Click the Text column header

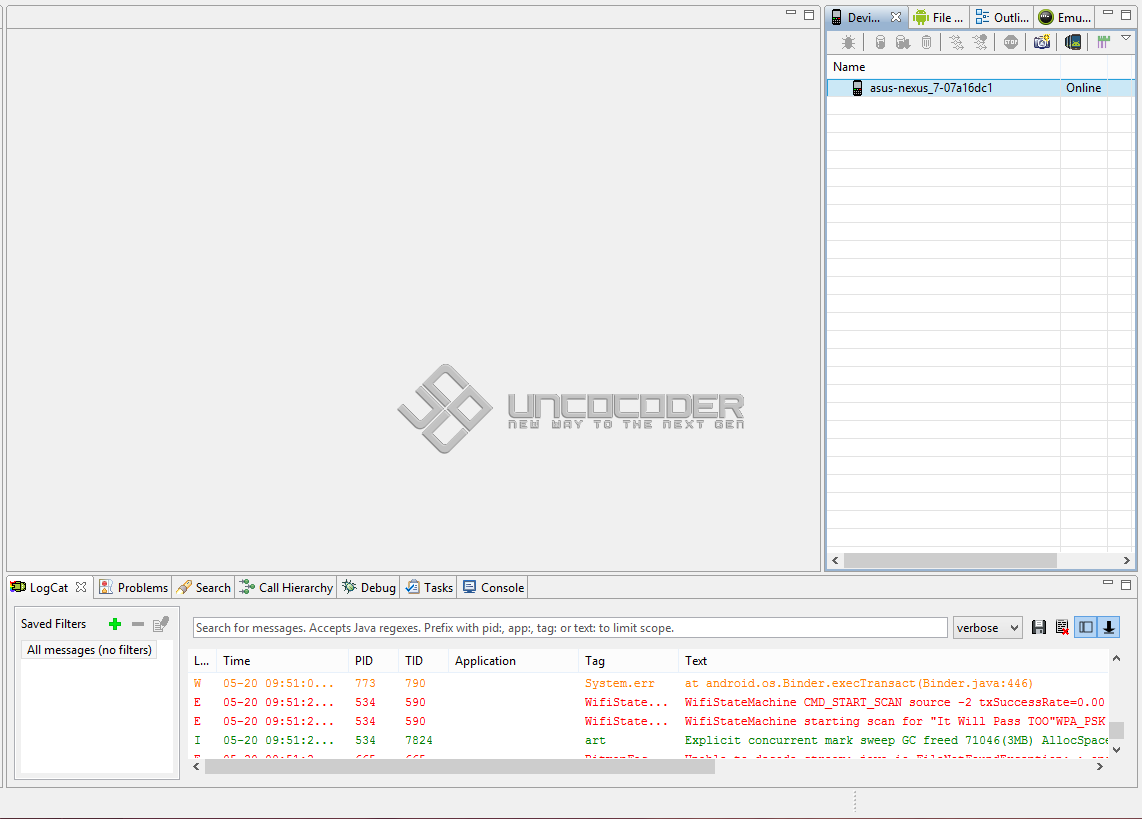pyautogui.click(x=894, y=661)
